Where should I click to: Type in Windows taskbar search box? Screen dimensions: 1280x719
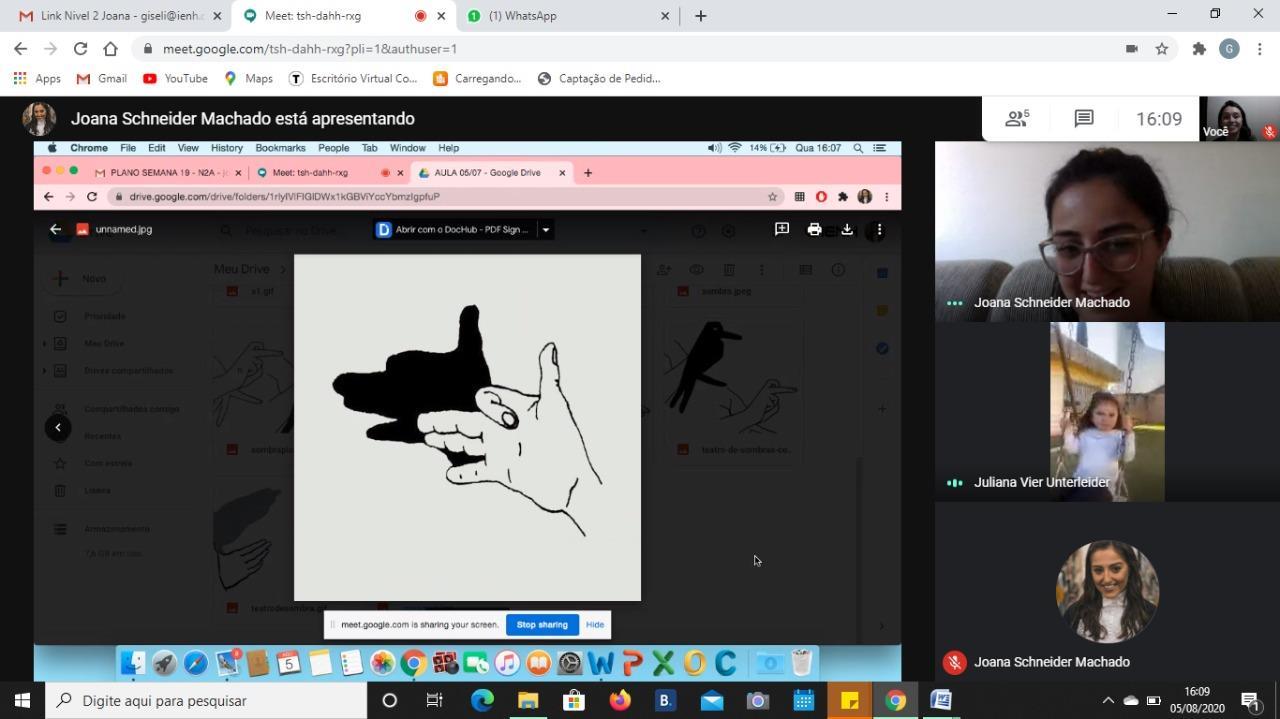(210, 700)
